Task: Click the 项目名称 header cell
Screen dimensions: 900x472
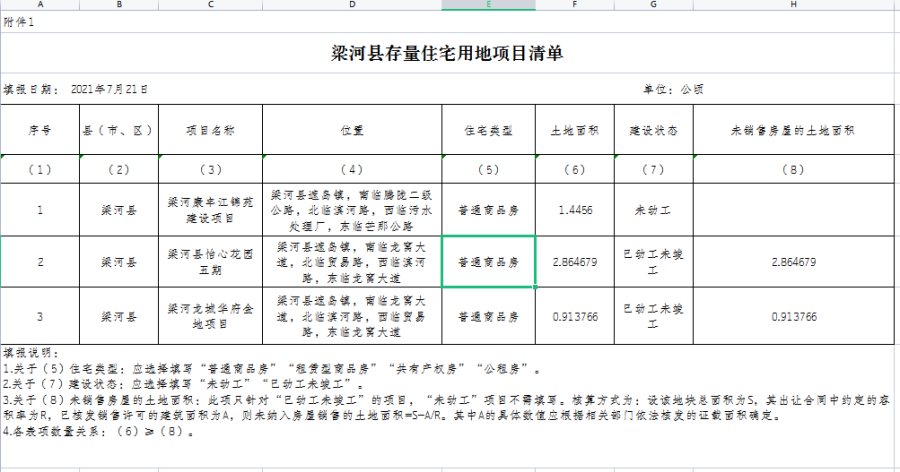Action: 210,130
